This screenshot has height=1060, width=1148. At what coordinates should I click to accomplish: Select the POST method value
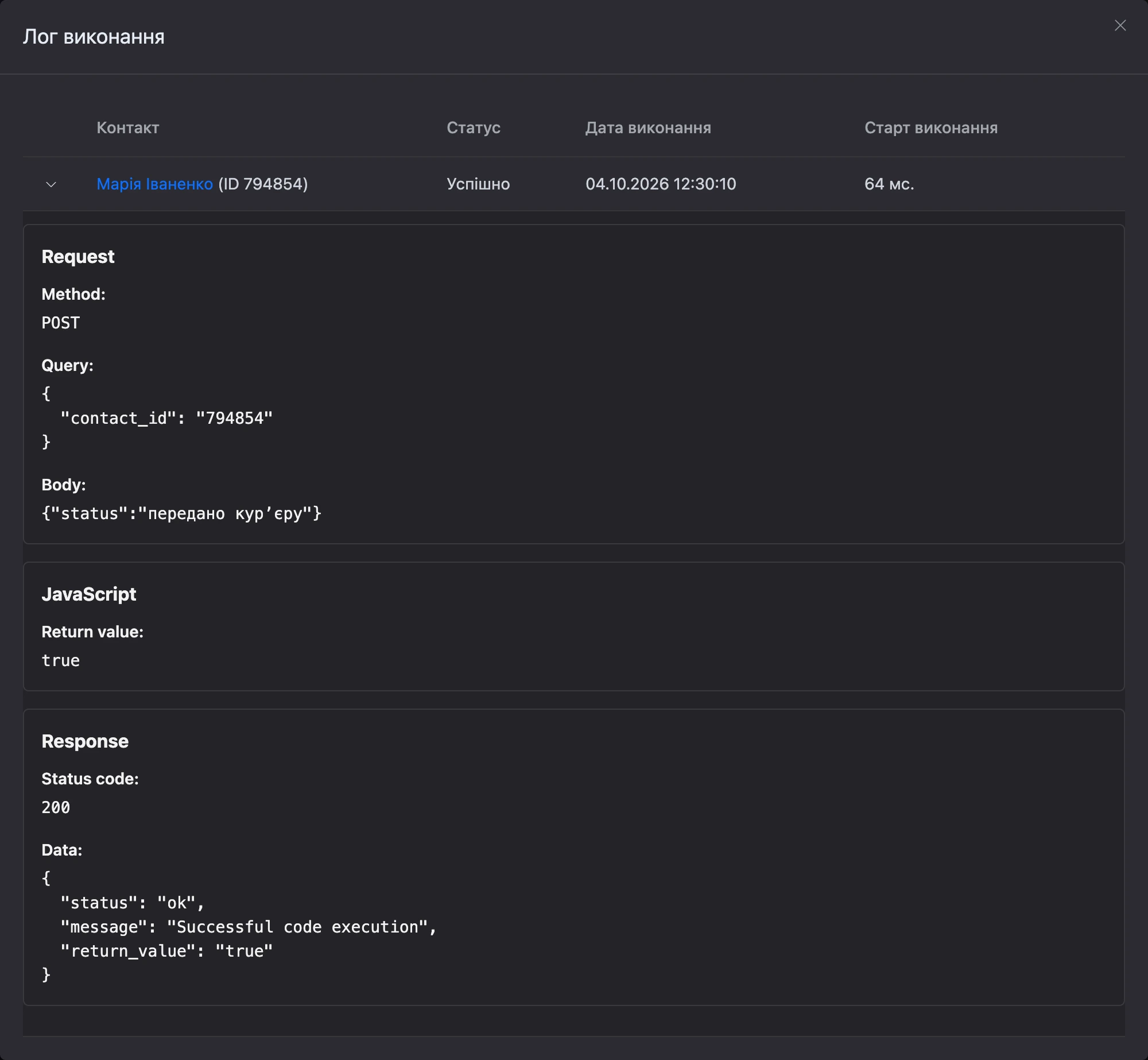[61, 323]
